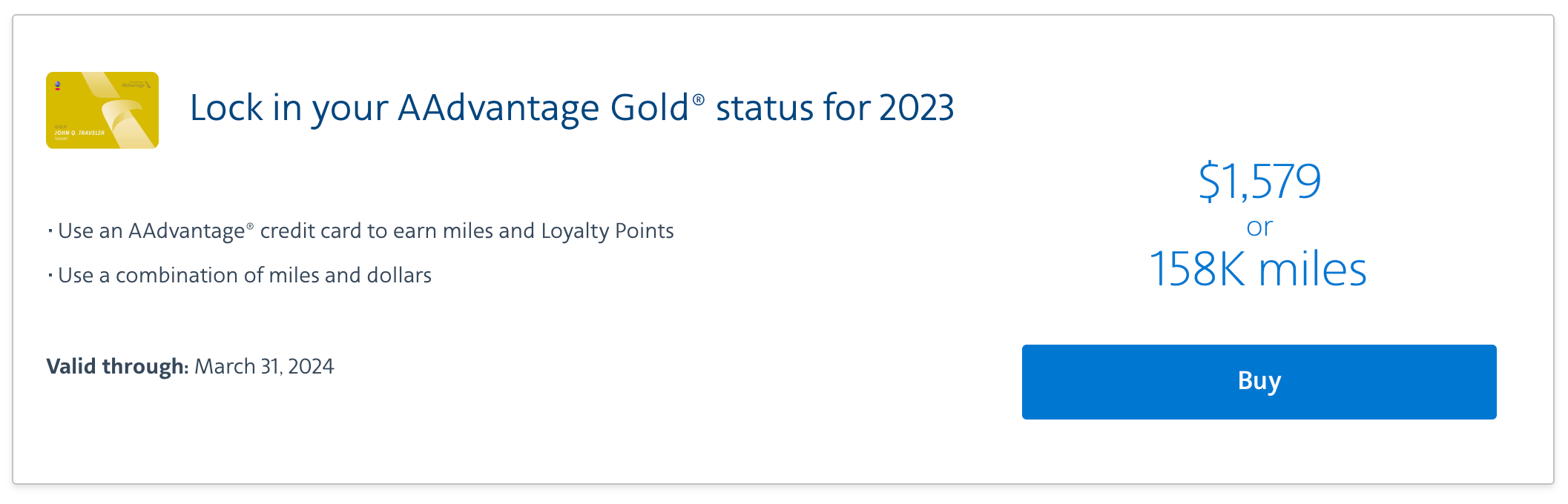Screen dimensions: 1568x504
Task: Select the 158K miles price option
Action: [1258, 269]
